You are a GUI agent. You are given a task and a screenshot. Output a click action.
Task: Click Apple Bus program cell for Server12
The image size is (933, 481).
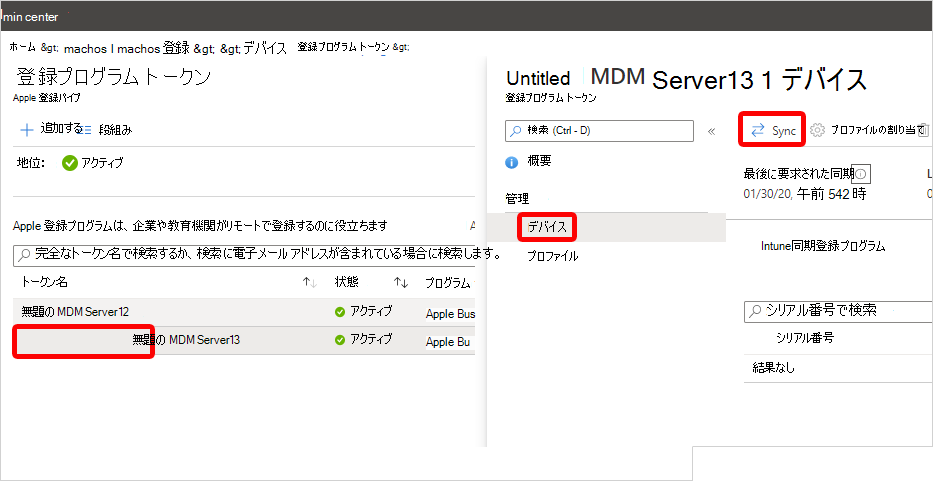(450, 314)
